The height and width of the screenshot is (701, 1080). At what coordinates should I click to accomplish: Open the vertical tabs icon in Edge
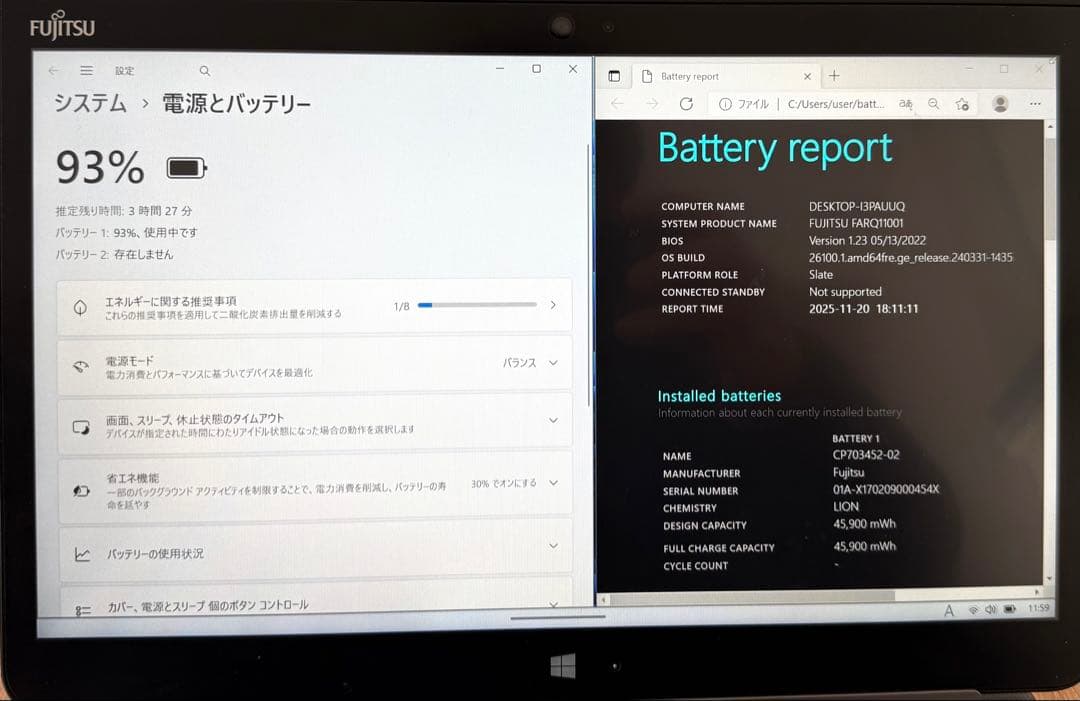click(614, 75)
